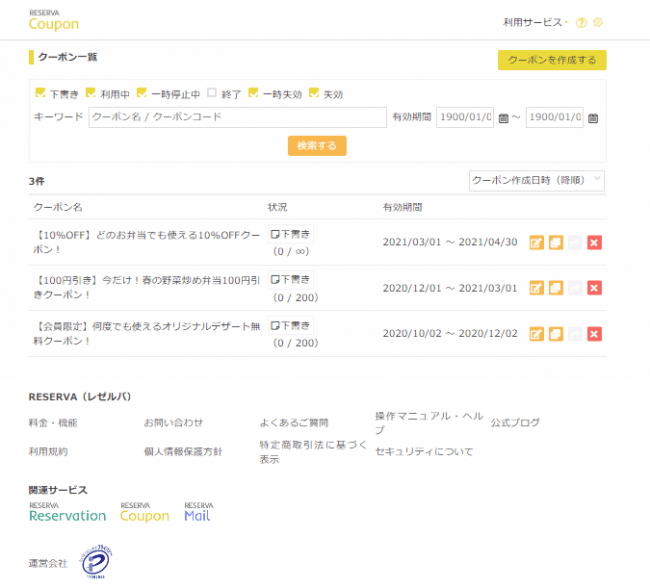Uncheck the 下書き status filter
Viewport: 650px width, 588px height.
tap(40, 93)
